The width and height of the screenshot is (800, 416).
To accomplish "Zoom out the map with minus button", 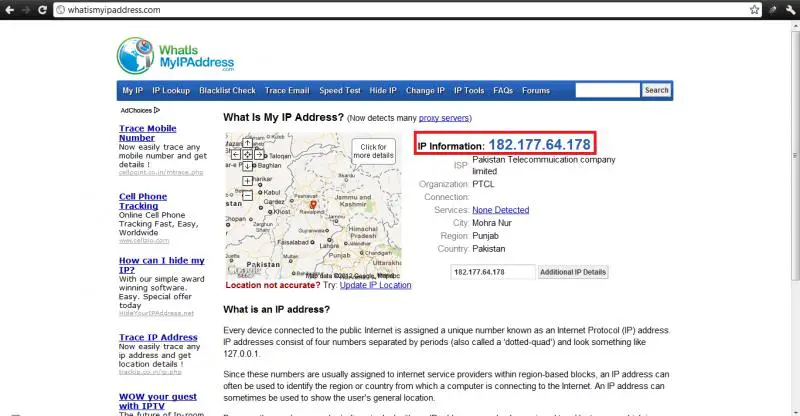I will coord(247,195).
